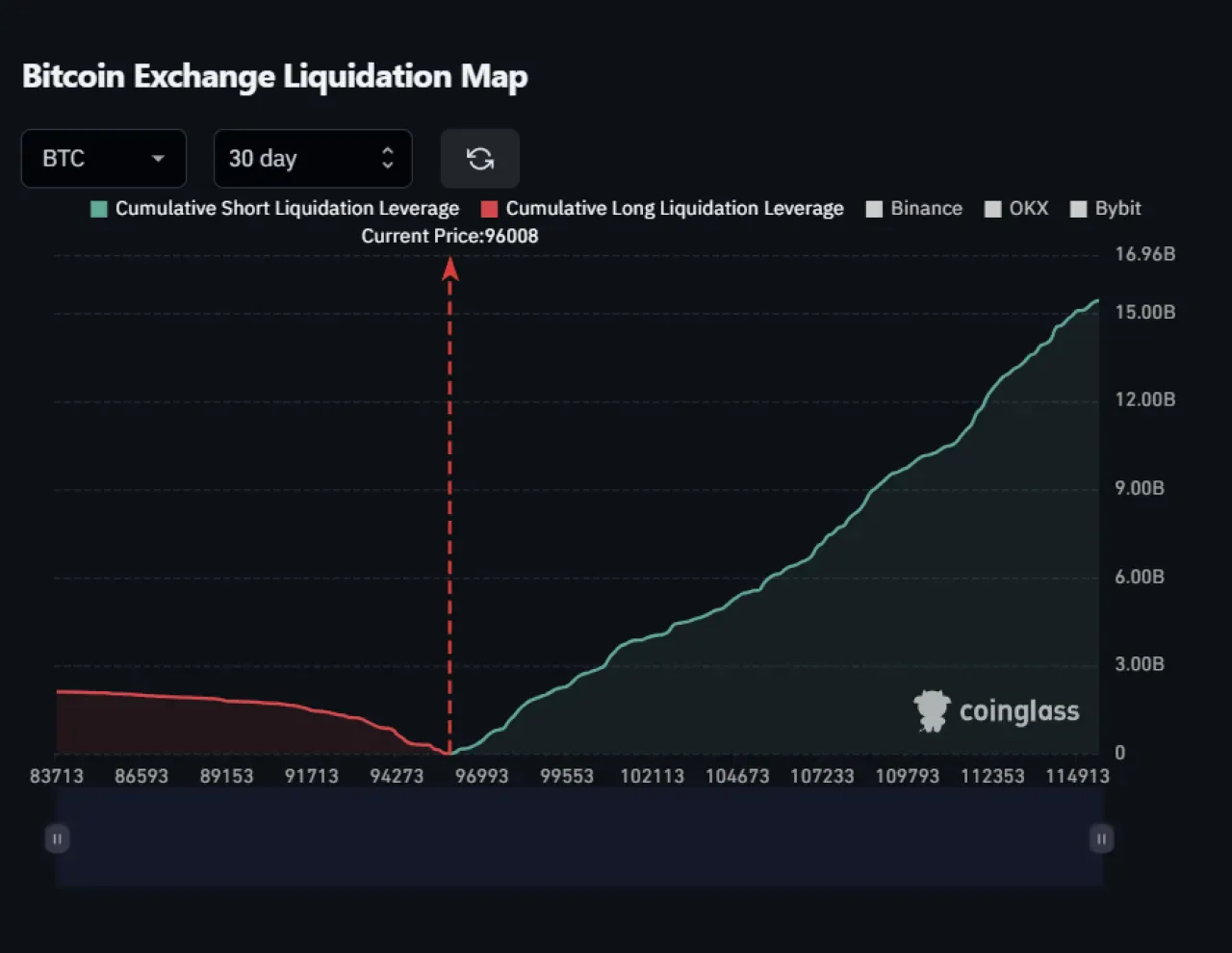Click the refresh chart button
This screenshot has height=953, width=1232.
480,158
